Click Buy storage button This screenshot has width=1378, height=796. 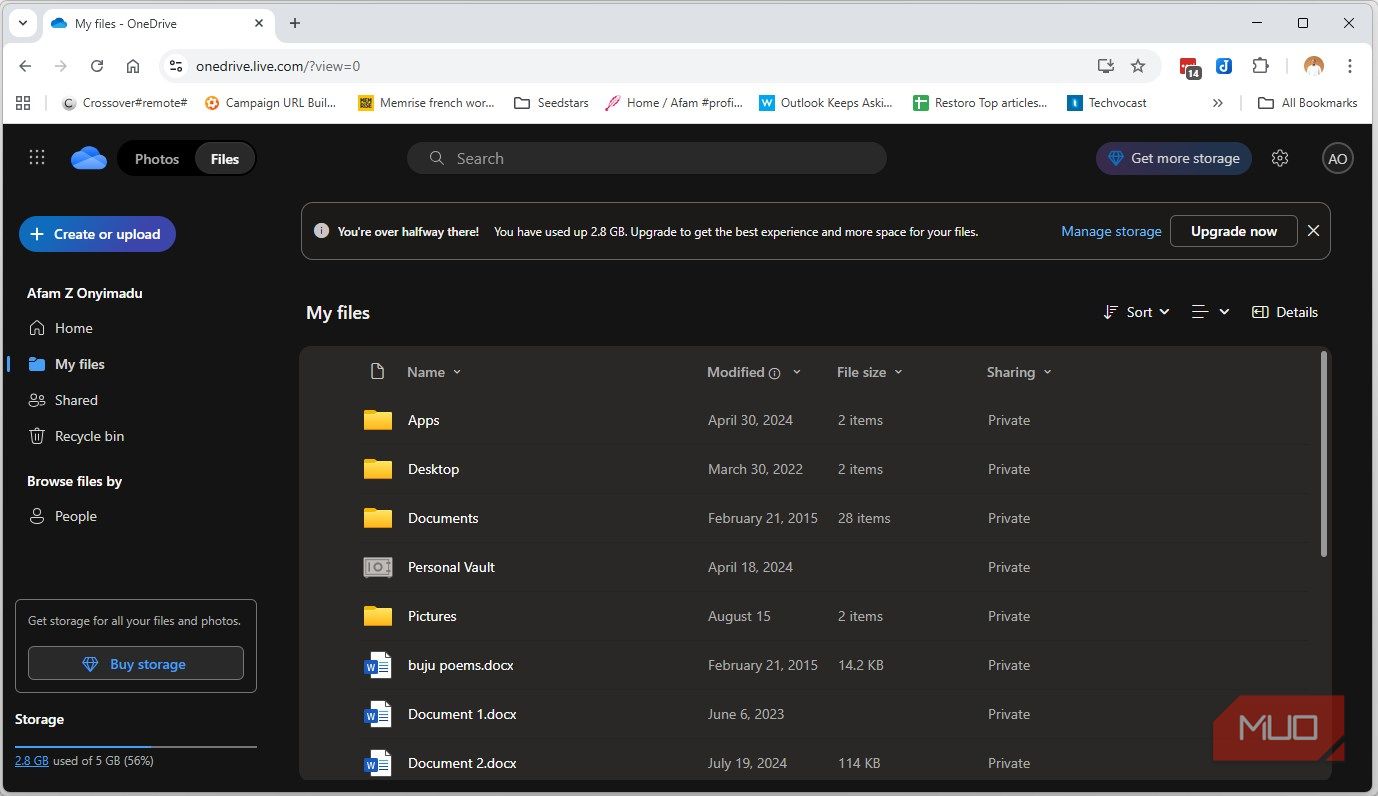[136, 664]
